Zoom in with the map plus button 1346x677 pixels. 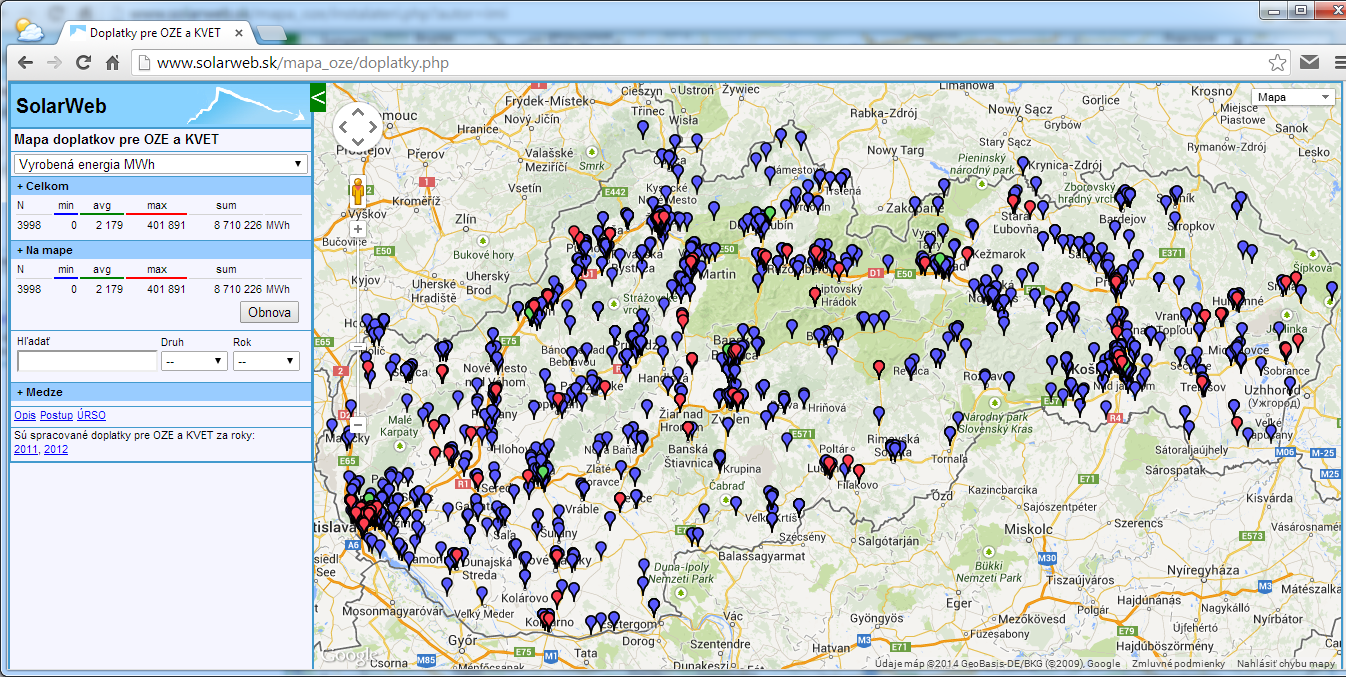click(x=357, y=229)
